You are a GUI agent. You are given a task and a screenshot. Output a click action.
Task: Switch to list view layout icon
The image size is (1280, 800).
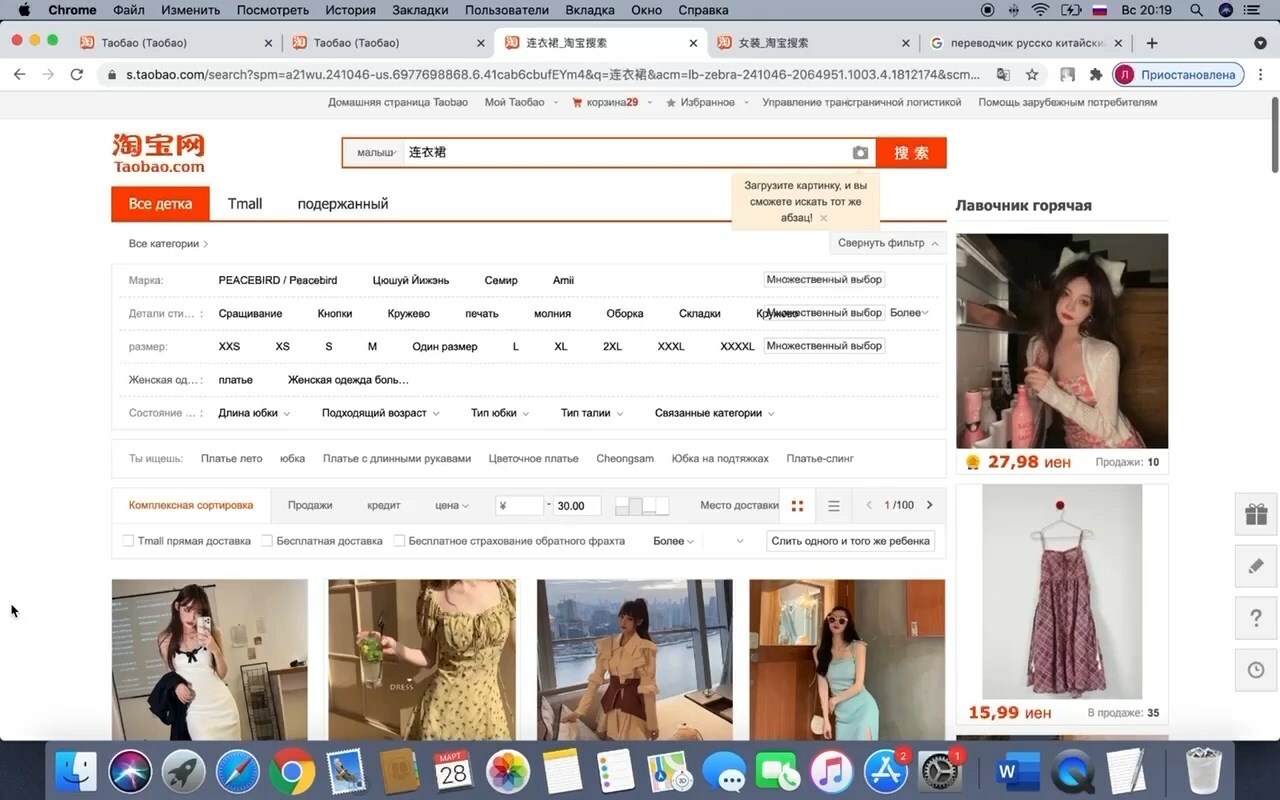[x=834, y=506]
